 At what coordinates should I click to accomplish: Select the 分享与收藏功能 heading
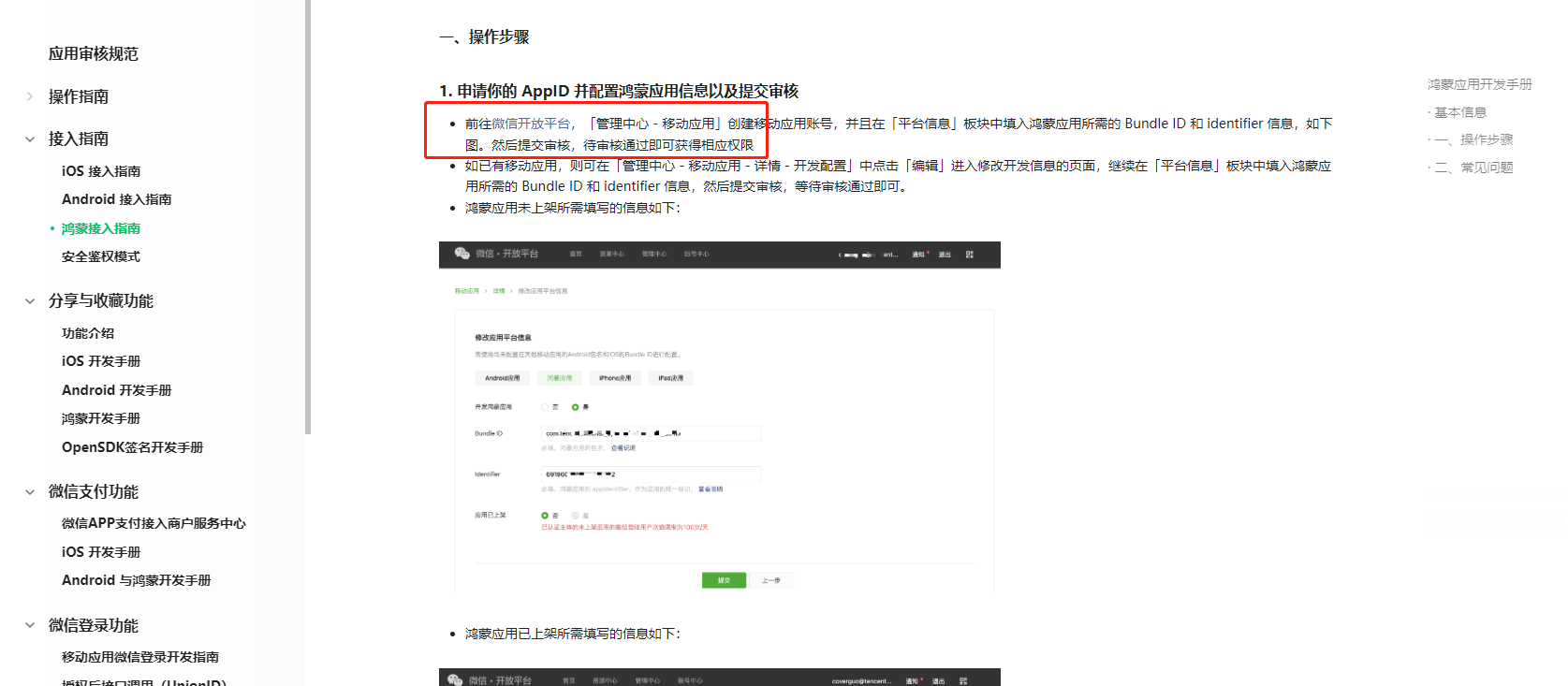tap(101, 300)
